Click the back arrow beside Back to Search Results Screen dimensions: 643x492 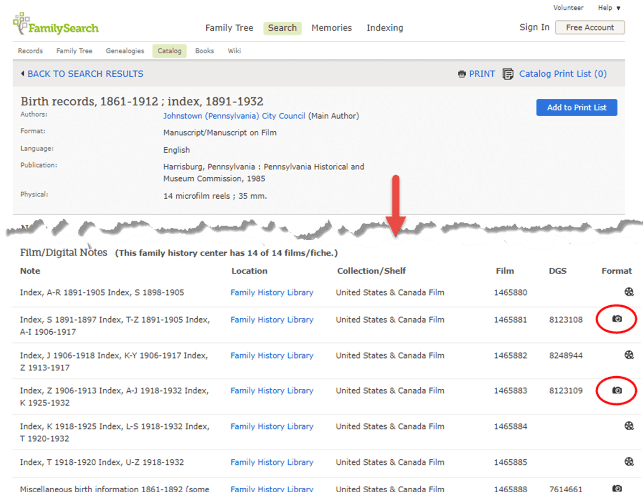23,74
